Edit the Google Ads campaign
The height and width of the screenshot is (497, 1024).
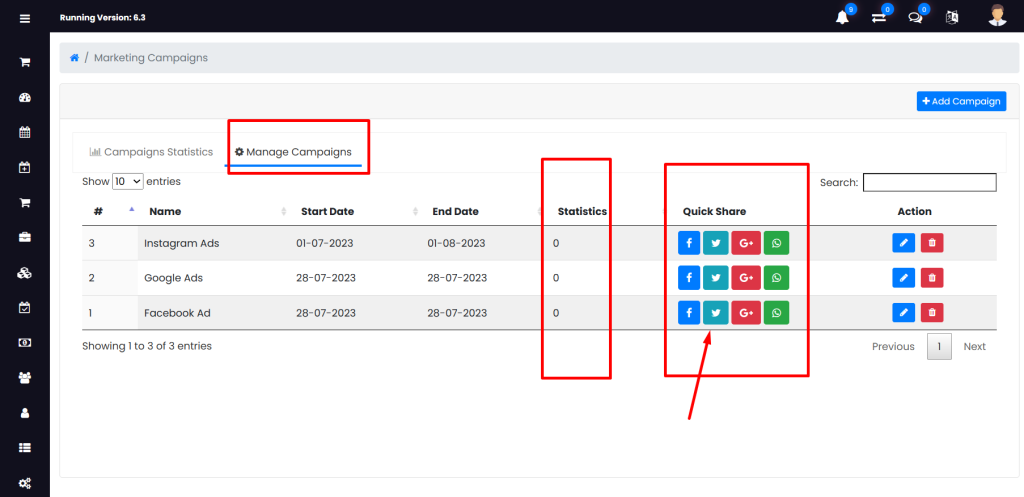904,278
